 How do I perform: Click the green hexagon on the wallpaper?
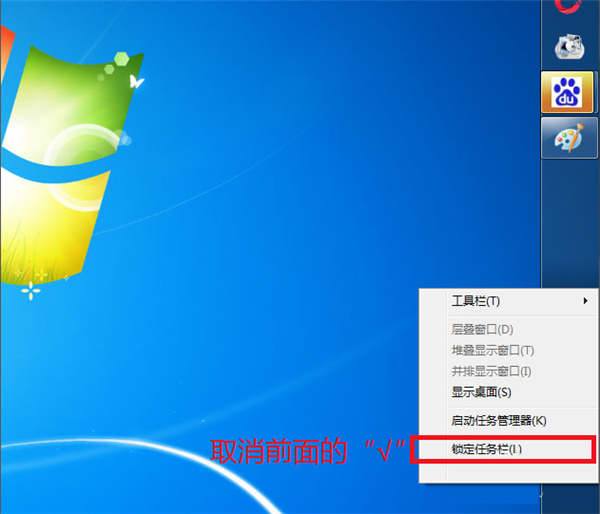pyautogui.click(x=120, y=57)
